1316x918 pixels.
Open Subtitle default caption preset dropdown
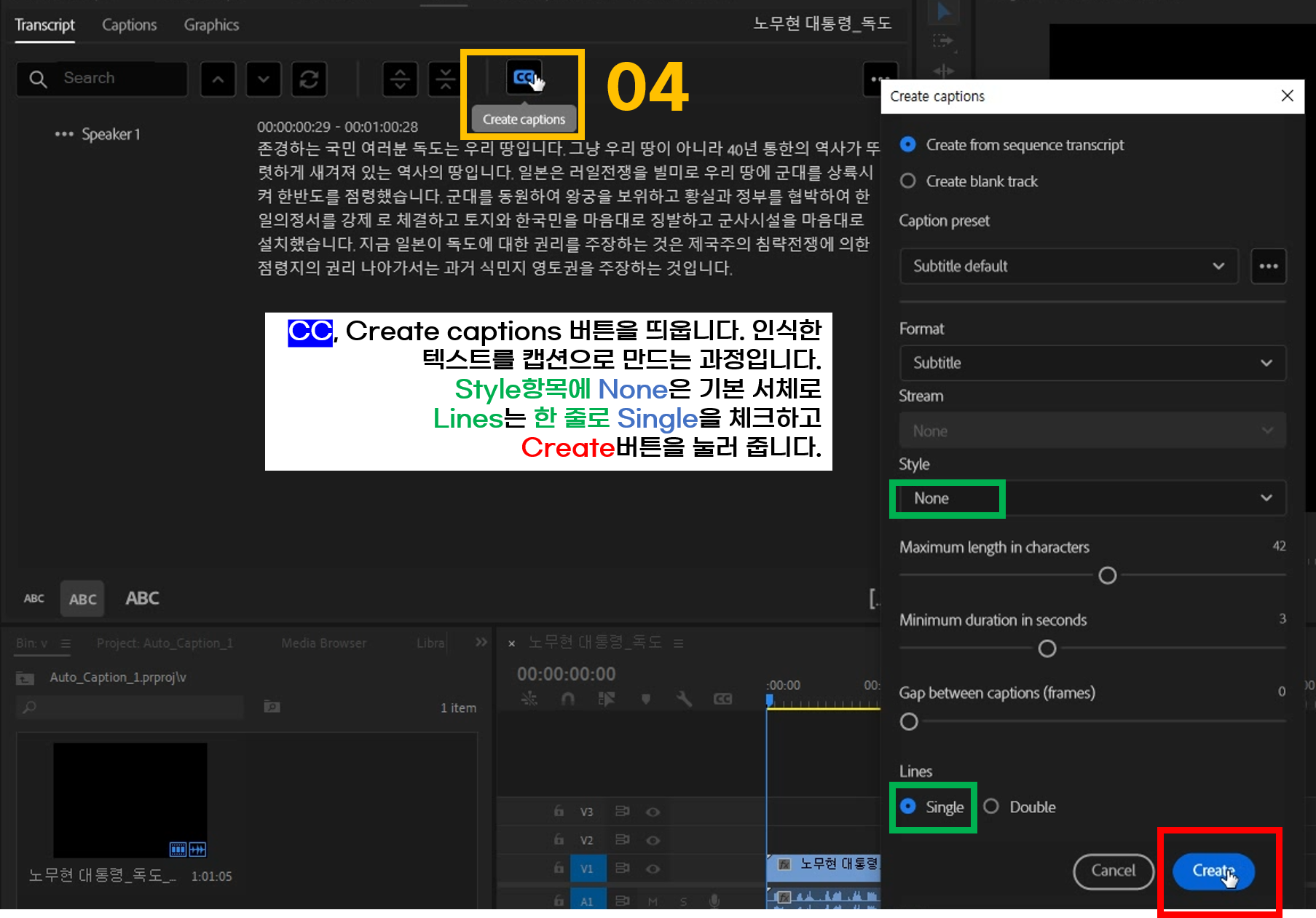pos(1069,266)
